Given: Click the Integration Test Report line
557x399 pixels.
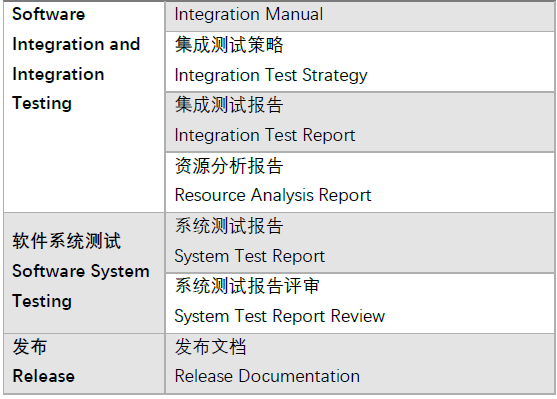Looking at the screenshot, I should pos(265,135).
